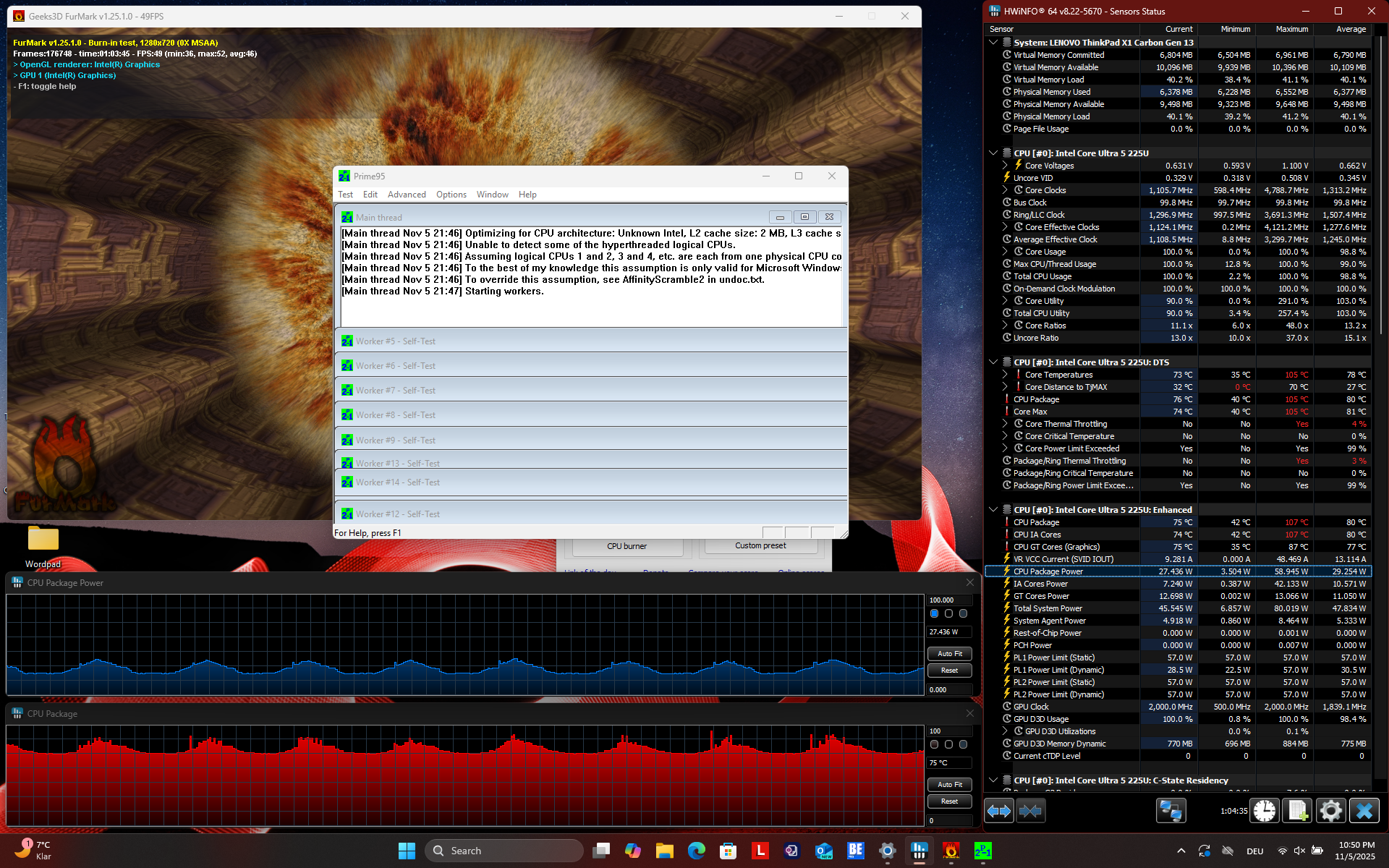Click Reset in CPU Package temperature graph
The height and width of the screenshot is (868, 1389).
949,801
